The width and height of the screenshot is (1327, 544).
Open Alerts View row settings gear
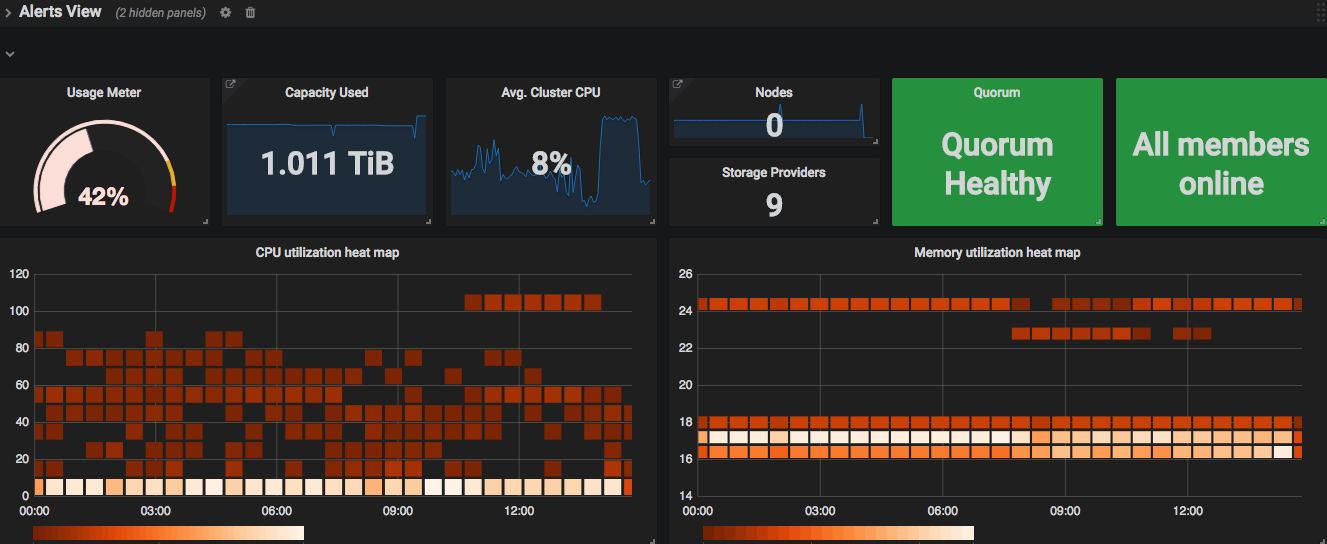(225, 13)
